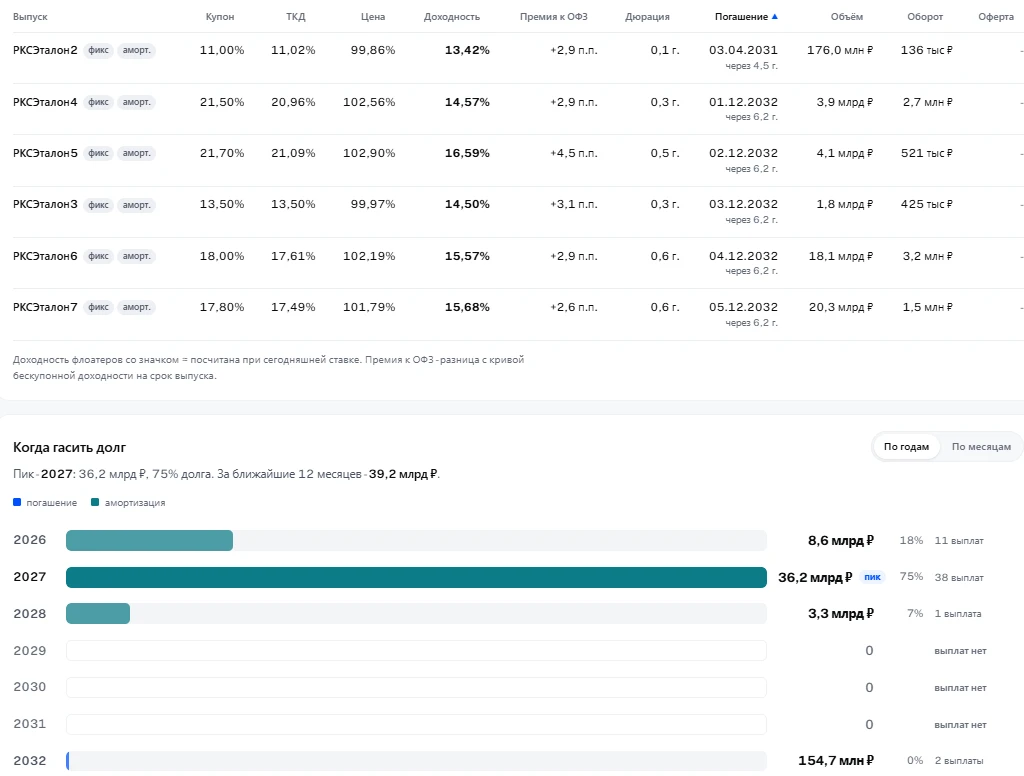Open the РКСЭталон7 bond
Image resolution: width=1024 pixels, height=776 pixels.
pyautogui.click(x=45, y=307)
